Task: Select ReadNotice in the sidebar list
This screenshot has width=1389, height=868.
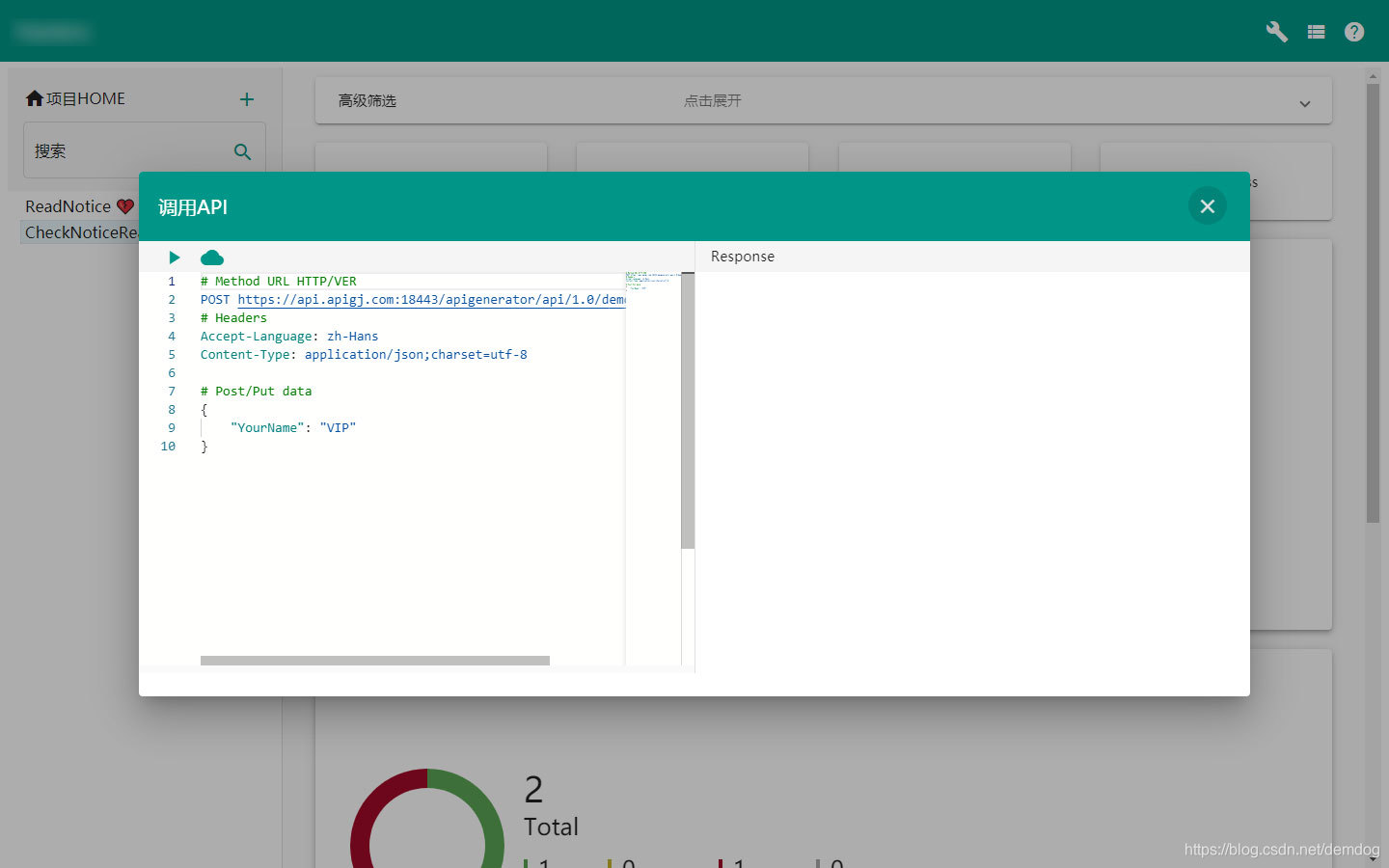Action: 68,206
